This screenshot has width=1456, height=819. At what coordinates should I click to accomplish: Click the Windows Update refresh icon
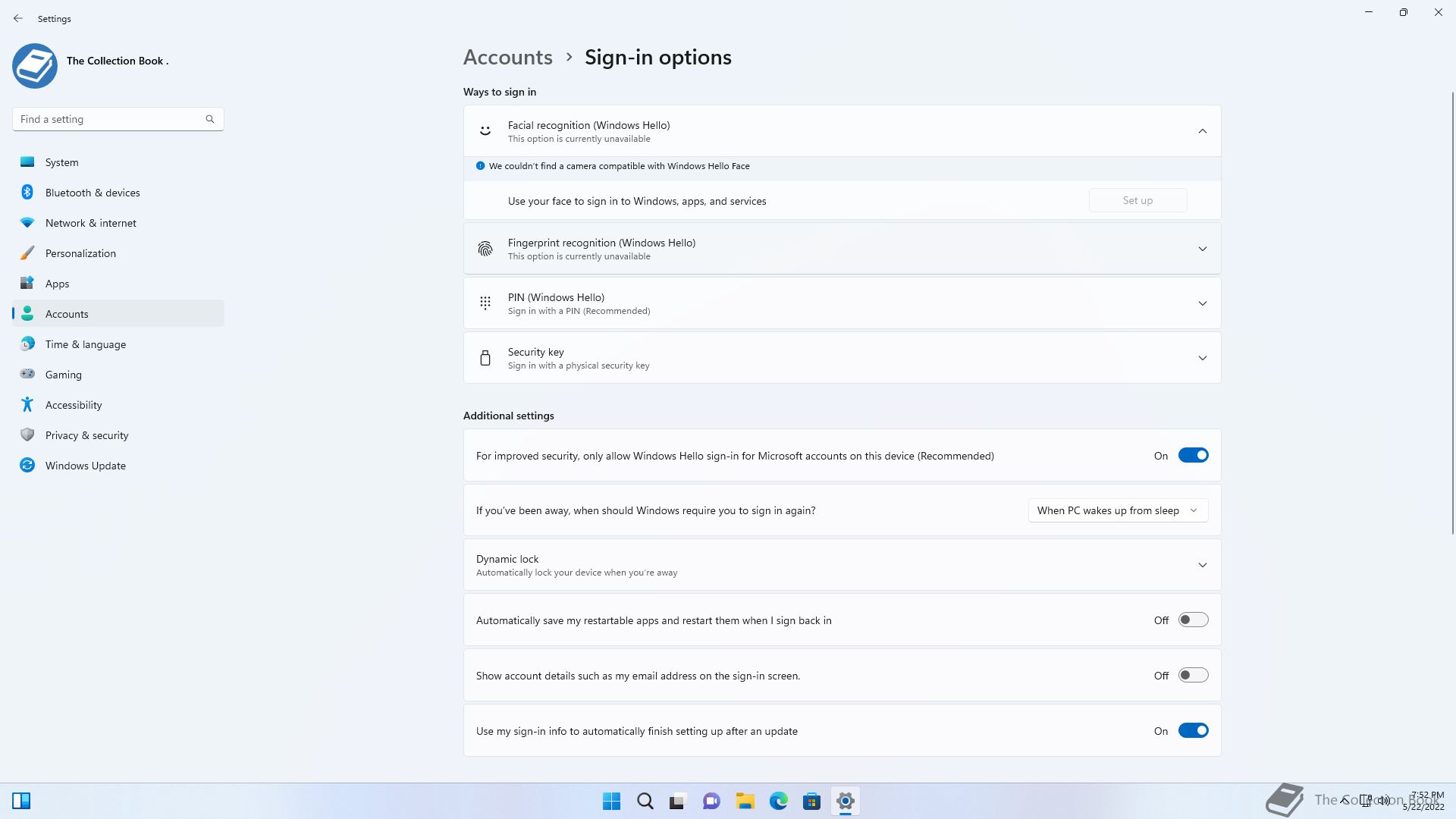pyautogui.click(x=27, y=465)
